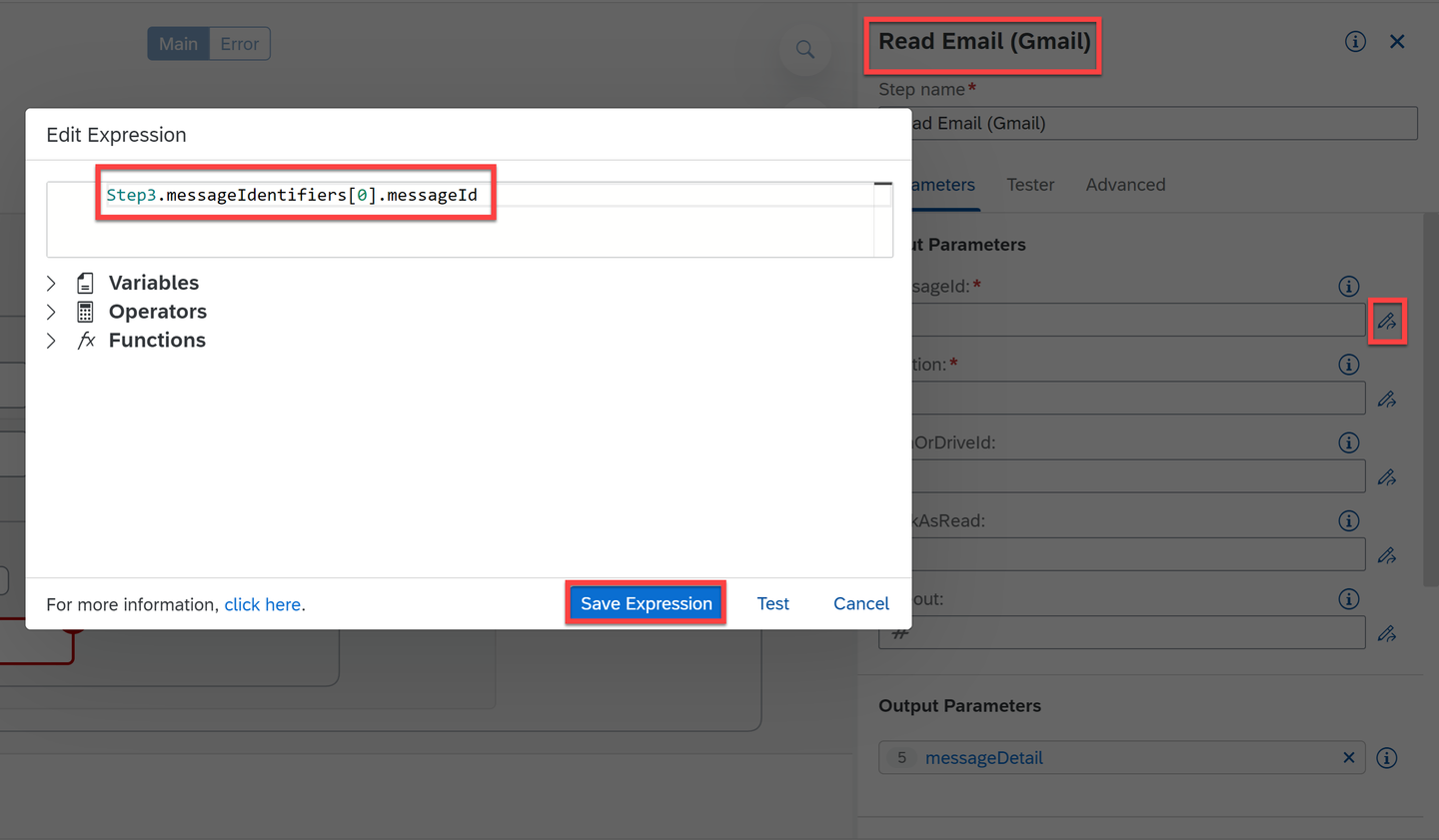The width and height of the screenshot is (1439, 840).
Task: Click into the expression code editor
Action: pyautogui.click(x=470, y=220)
